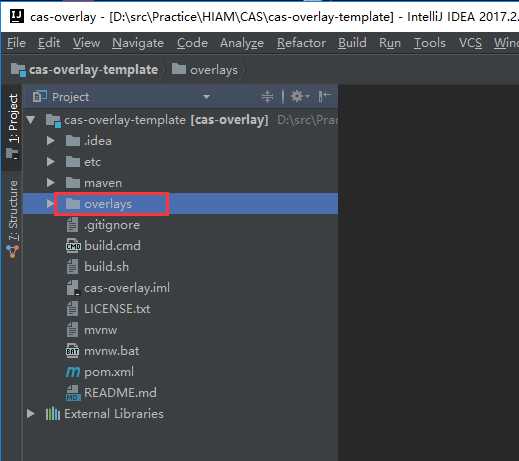Screen dimensions: 519x461
Task: Select the etc folder icon
Action: tap(73, 162)
